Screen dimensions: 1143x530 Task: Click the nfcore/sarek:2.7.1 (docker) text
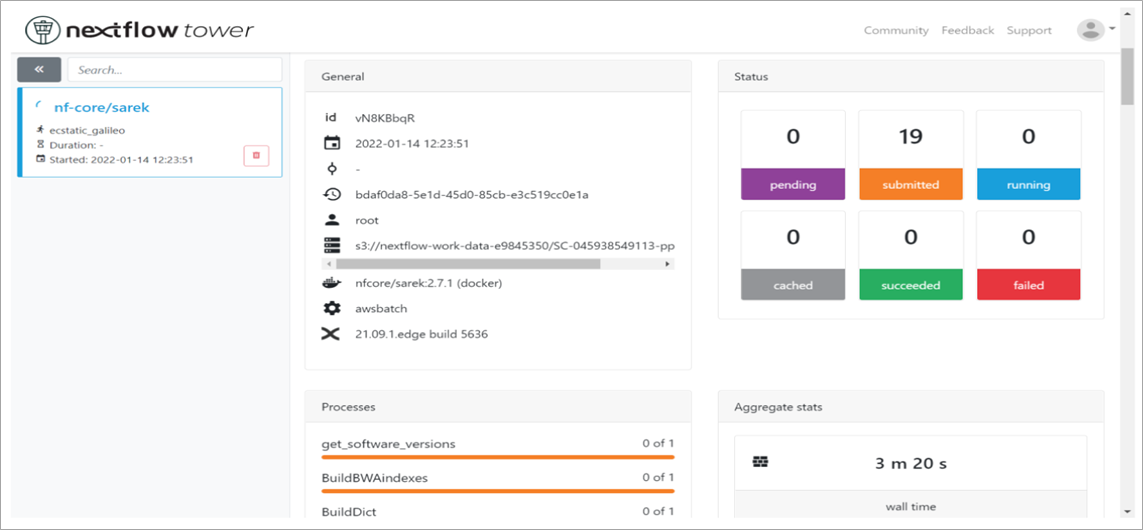(429, 284)
